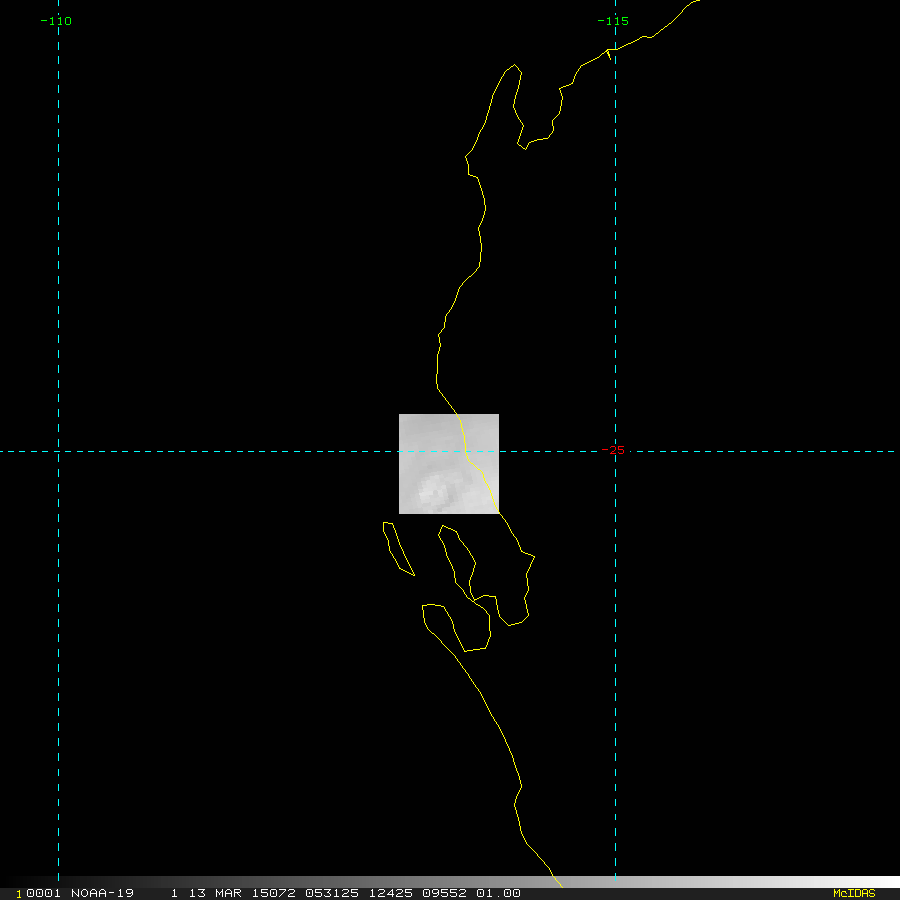Click the 15072 Julian day value
900x900 pixels.
[x=267, y=893]
